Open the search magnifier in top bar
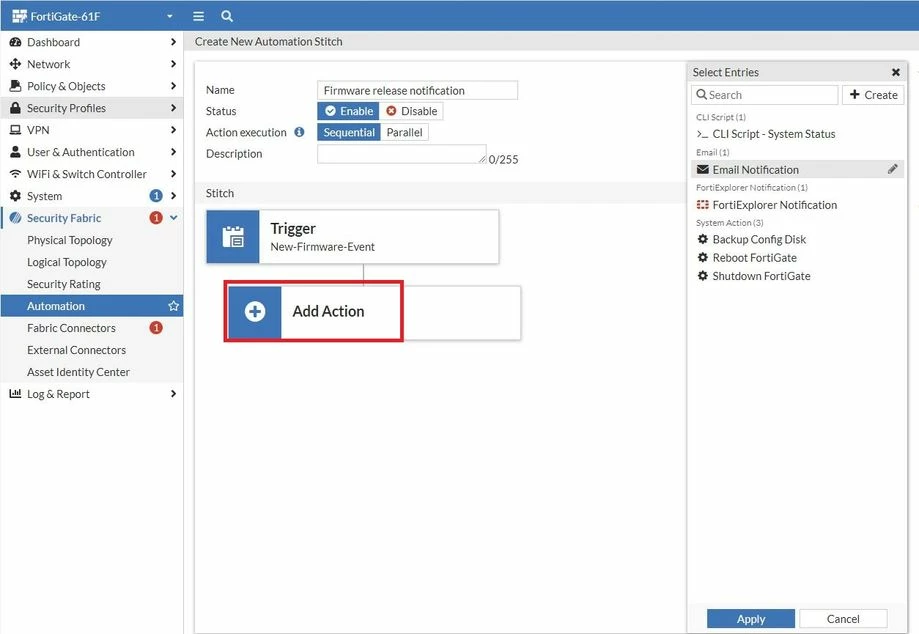This screenshot has width=919, height=634. (227, 16)
